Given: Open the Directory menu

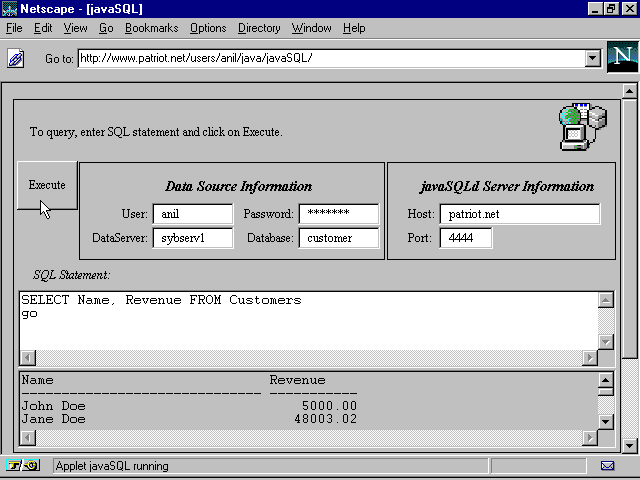Looking at the screenshot, I should (259, 28).
